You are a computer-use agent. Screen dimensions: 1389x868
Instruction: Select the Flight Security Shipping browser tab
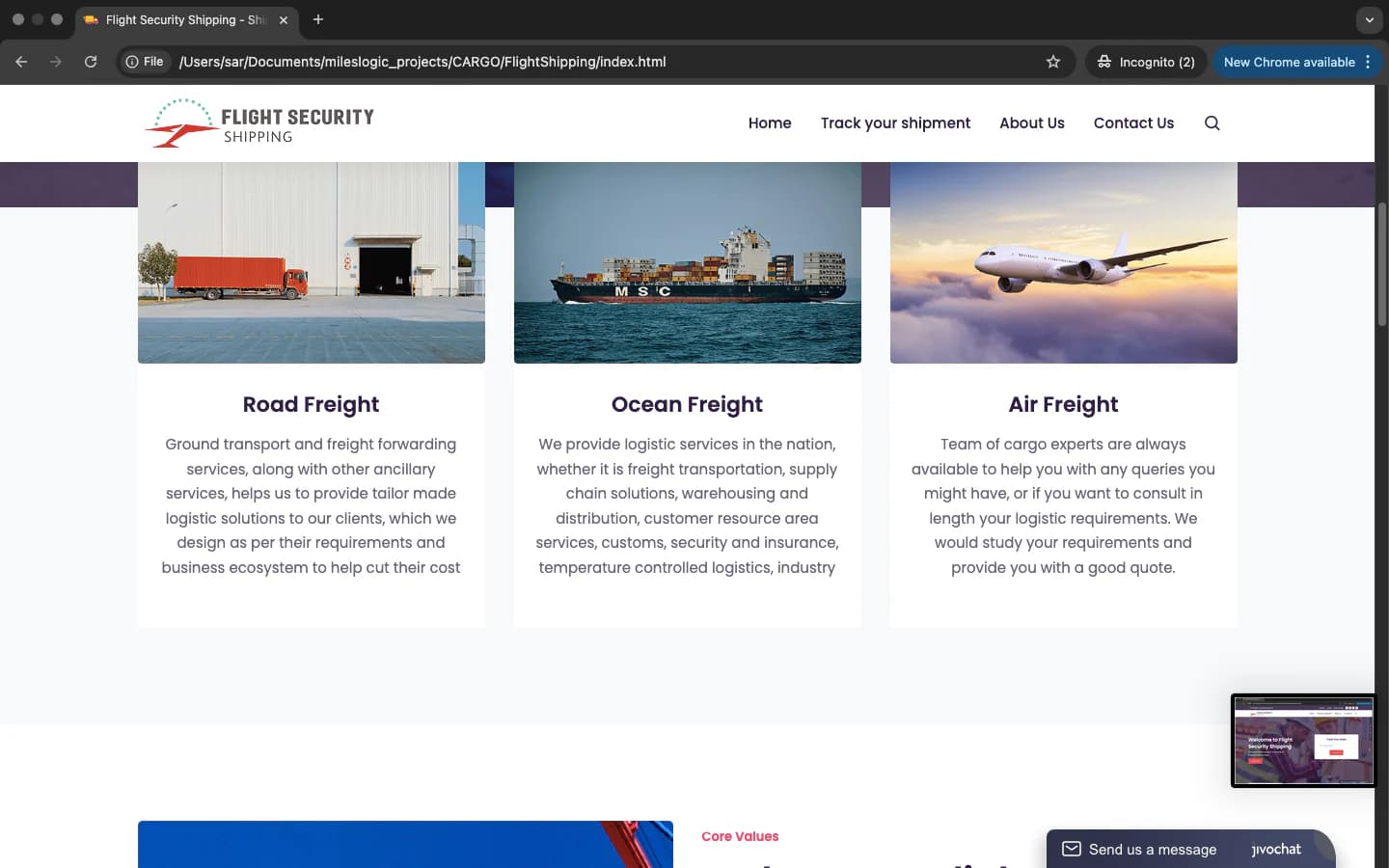click(185, 19)
